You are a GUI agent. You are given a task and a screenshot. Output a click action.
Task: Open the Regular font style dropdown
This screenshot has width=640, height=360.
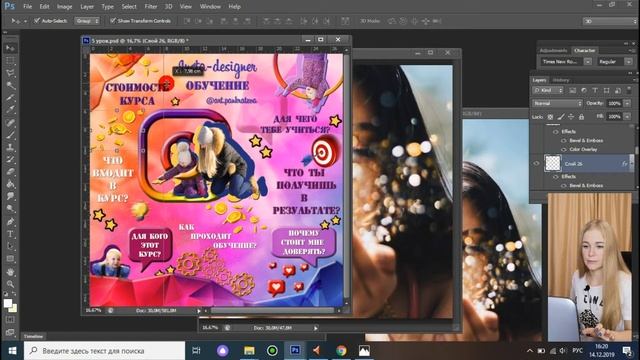(x=628, y=62)
